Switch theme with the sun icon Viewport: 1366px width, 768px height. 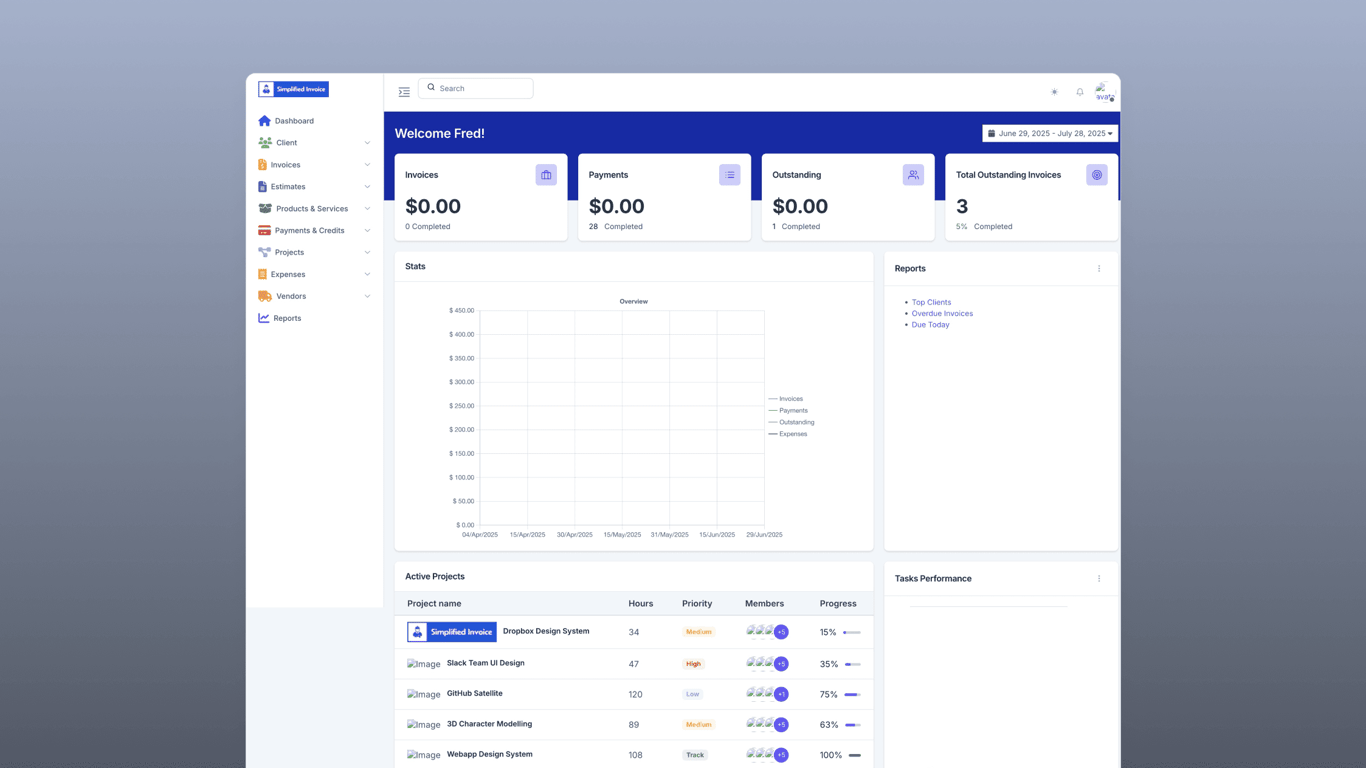coord(1054,92)
